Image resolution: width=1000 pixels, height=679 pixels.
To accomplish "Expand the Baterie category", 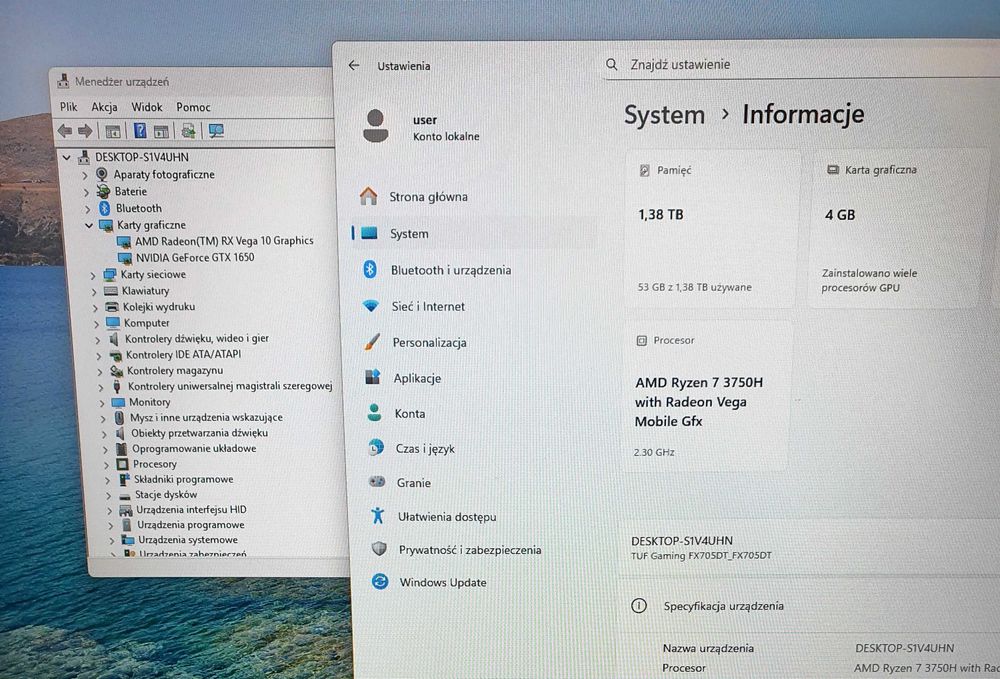I will tap(86, 191).
